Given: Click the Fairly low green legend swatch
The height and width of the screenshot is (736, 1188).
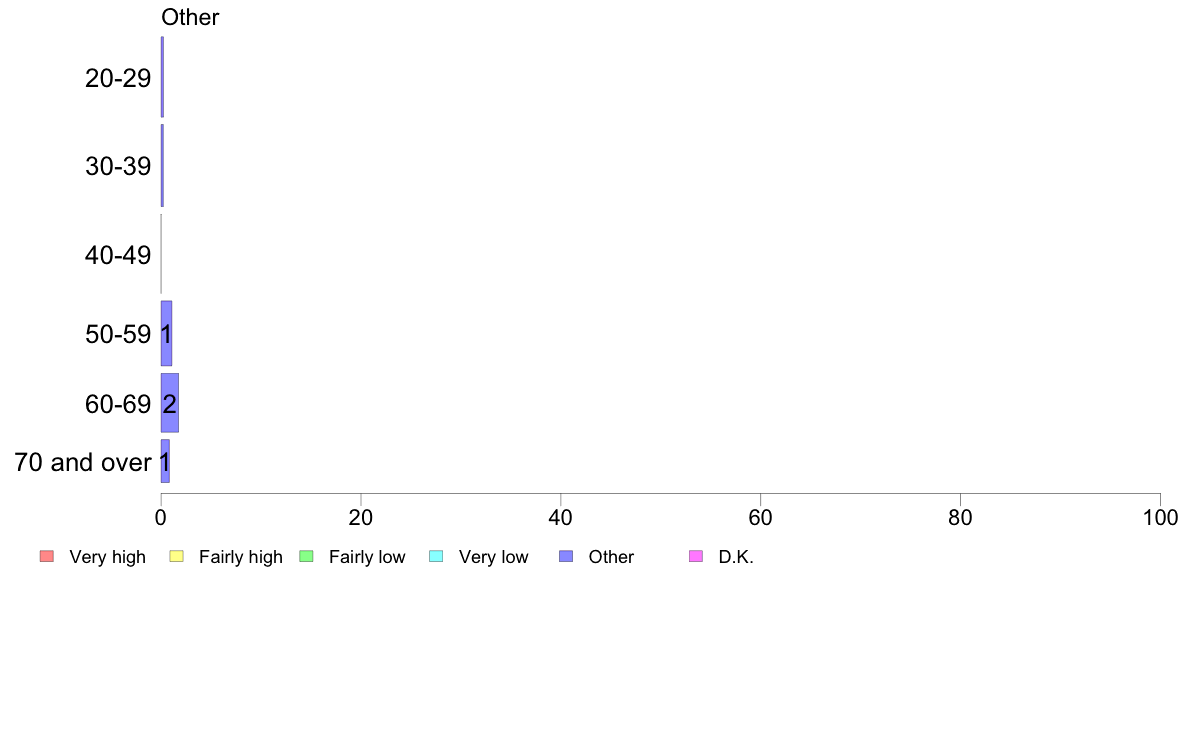Looking at the screenshot, I should coord(306,556).
